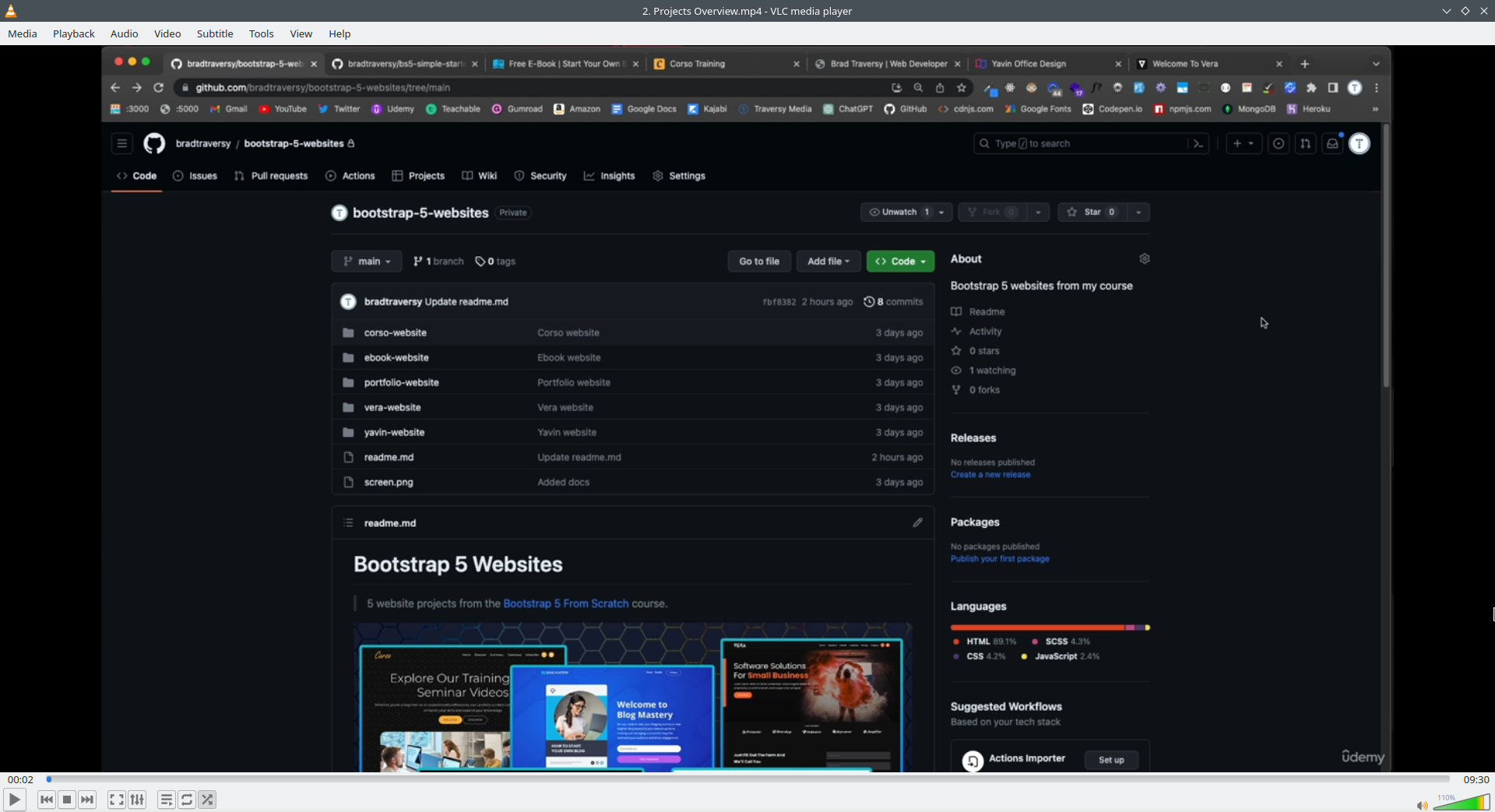
Task: Open the Audio menu
Action: click(x=124, y=33)
